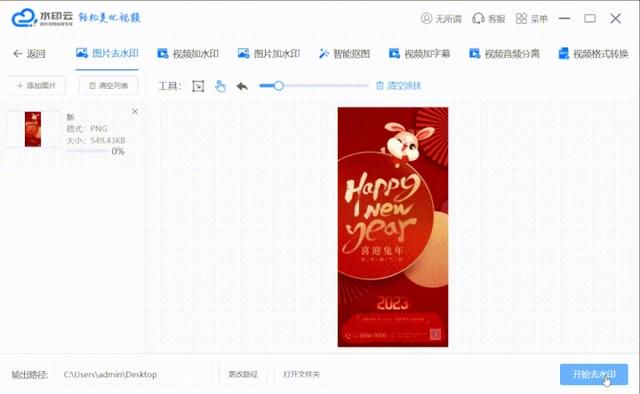Click 清空涂抹 to clear smears
640x394 pixels.
pyautogui.click(x=399, y=86)
